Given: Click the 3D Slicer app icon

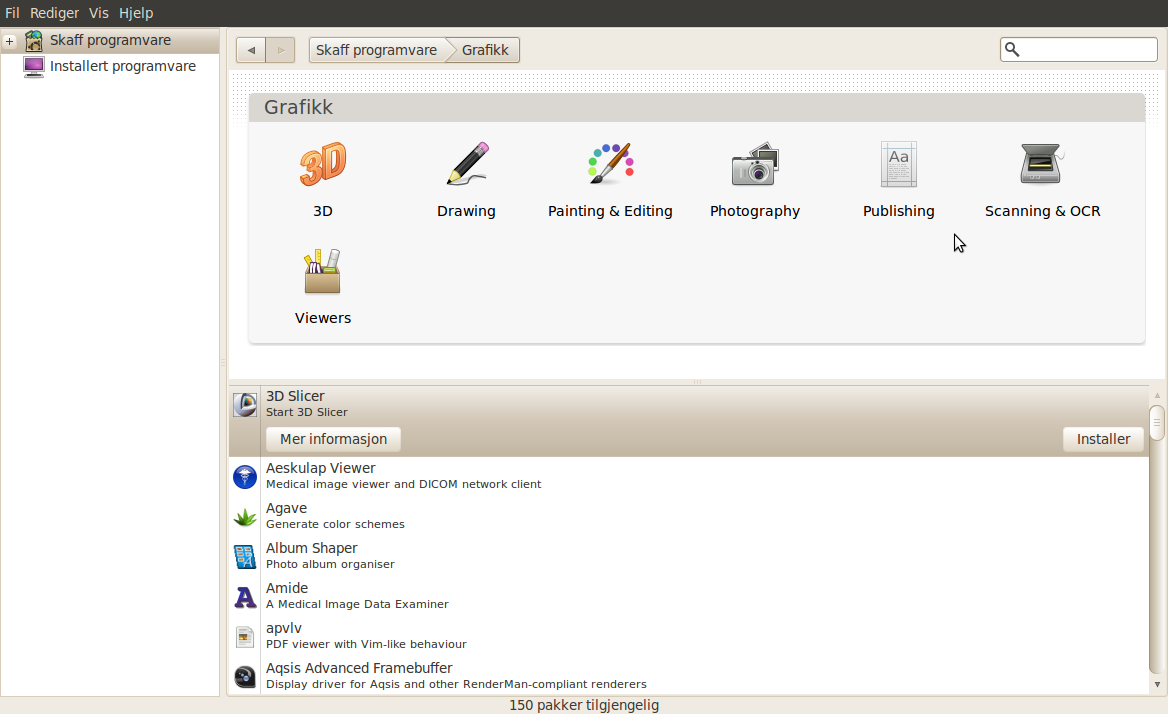Looking at the screenshot, I should 245,404.
